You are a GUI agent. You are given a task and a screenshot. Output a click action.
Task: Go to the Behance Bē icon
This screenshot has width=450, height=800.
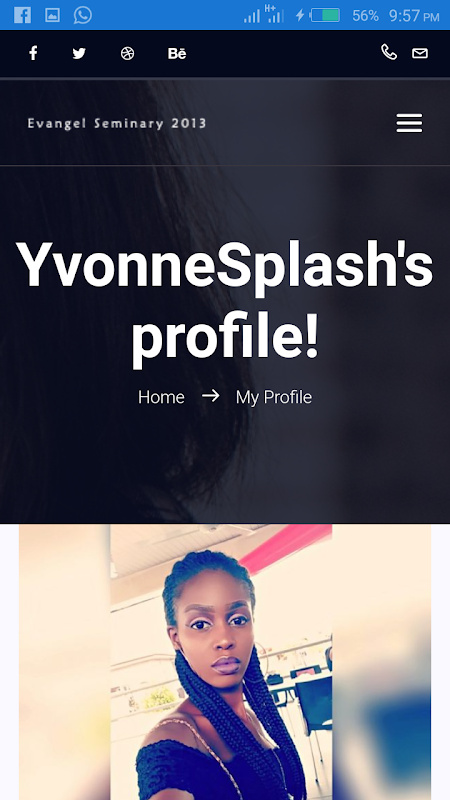click(177, 54)
